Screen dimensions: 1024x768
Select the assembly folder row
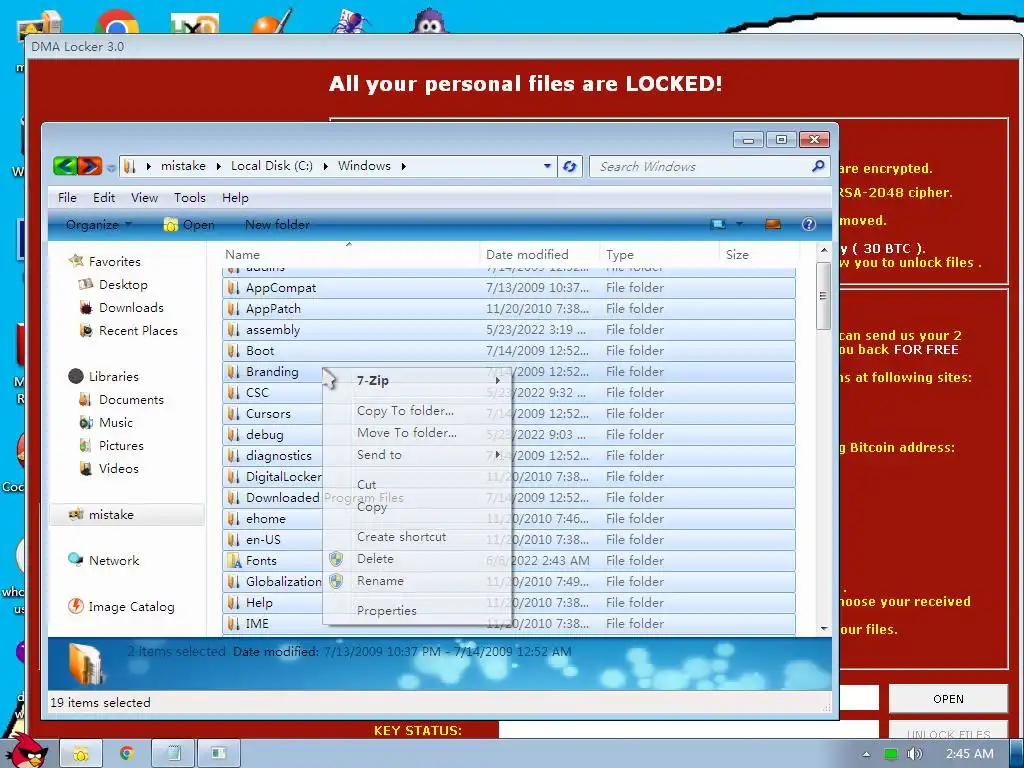(x=509, y=330)
